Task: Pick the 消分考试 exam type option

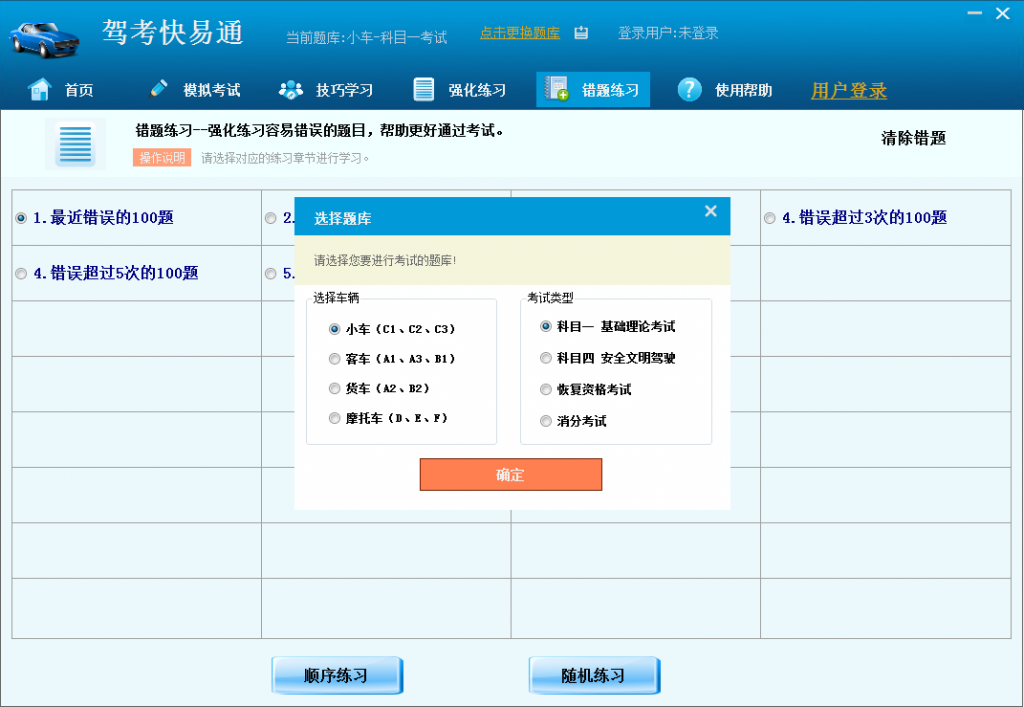Action: click(x=546, y=421)
